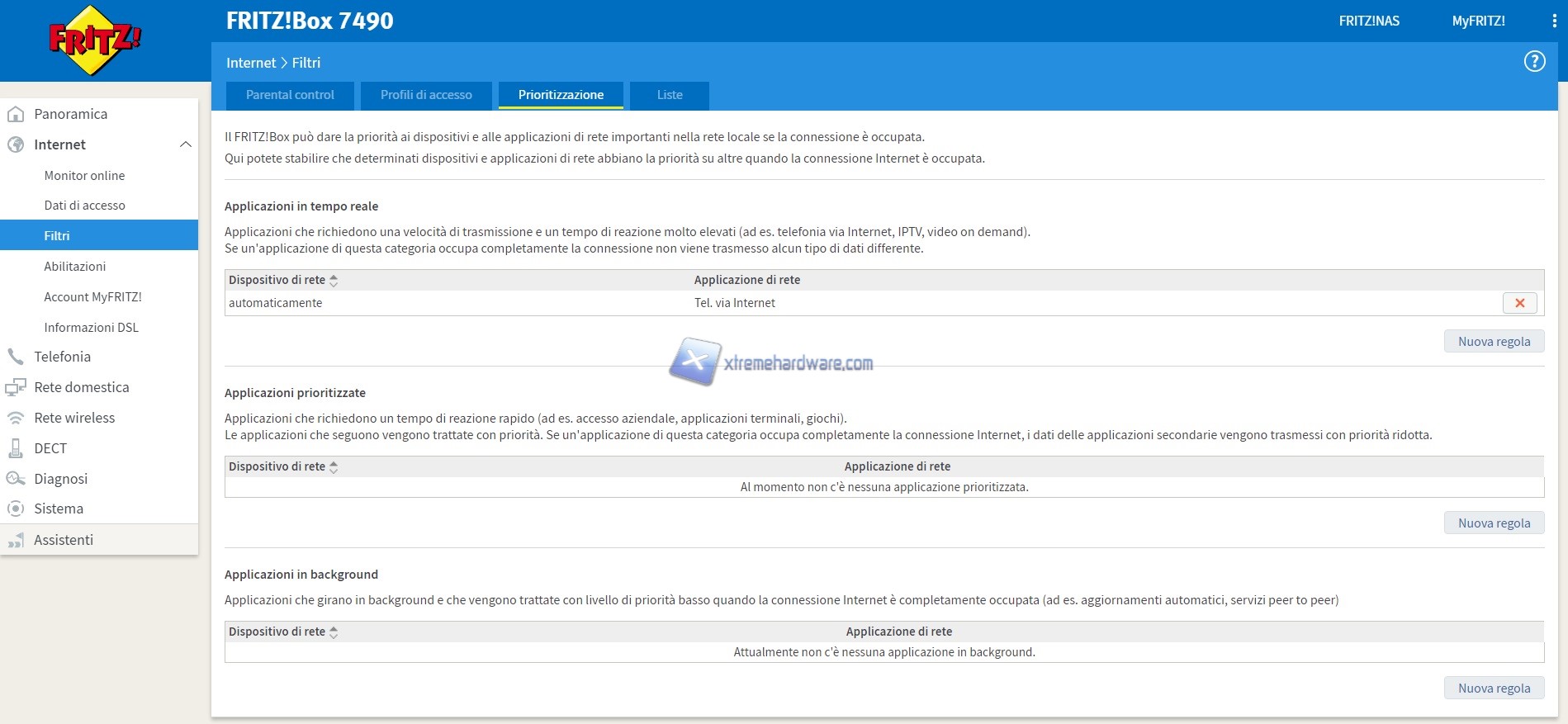
Task: Add new rule for real-time applications
Action: click(x=1494, y=342)
